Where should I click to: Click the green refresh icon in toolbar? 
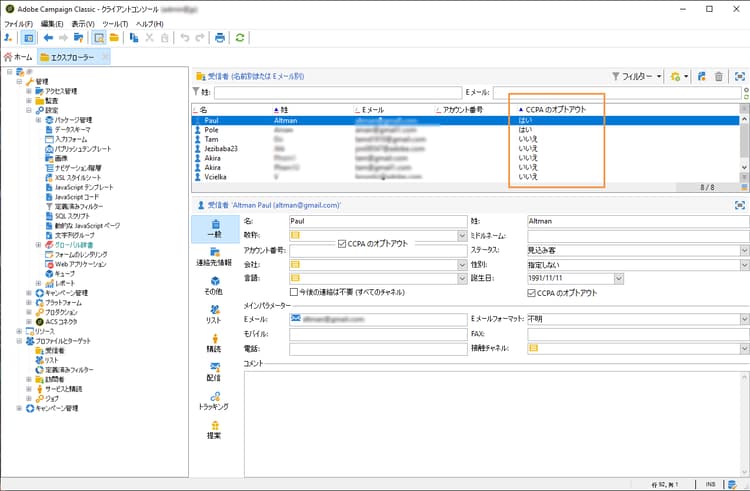240,38
